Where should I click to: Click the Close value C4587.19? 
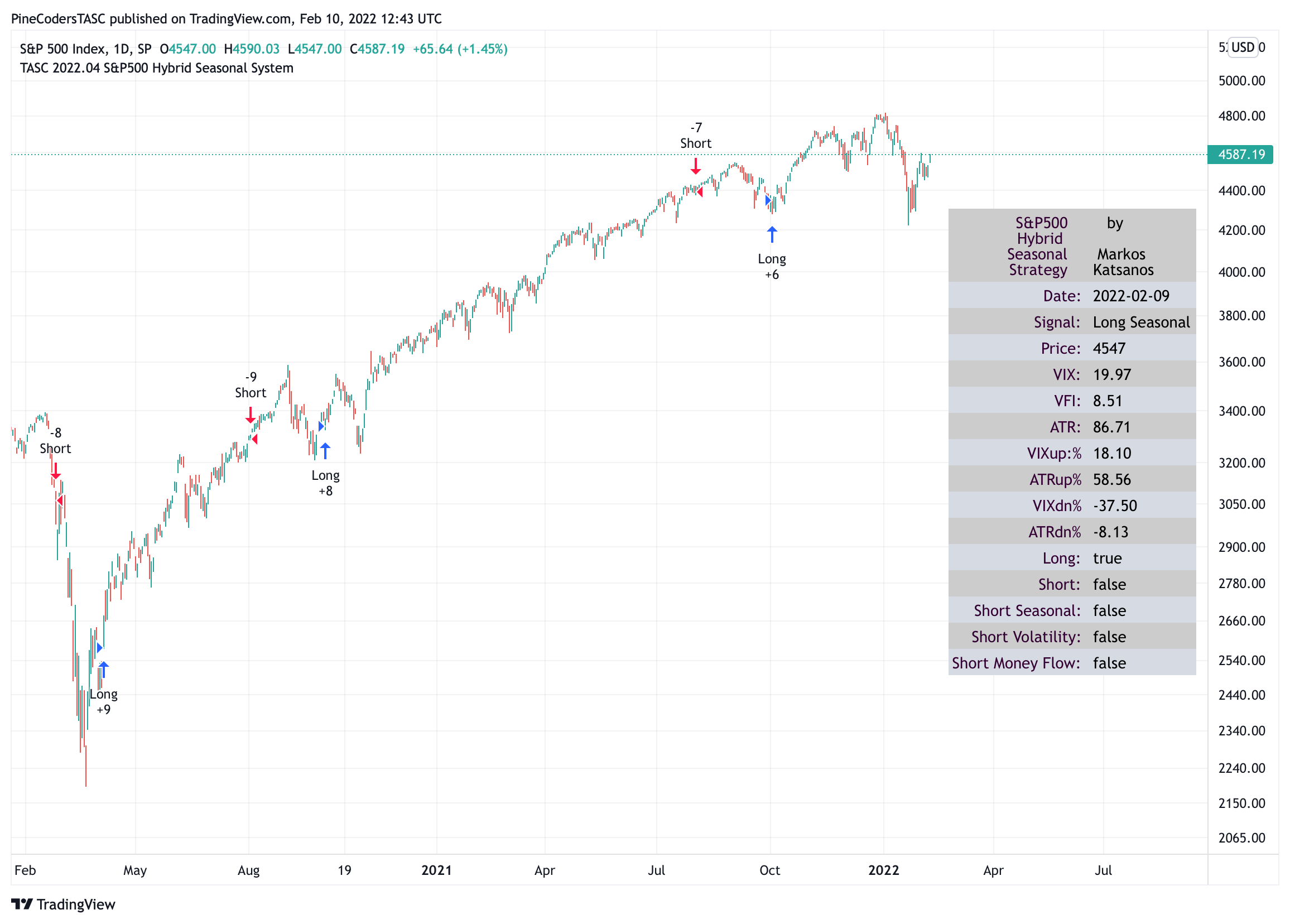pyautogui.click(x=378, y=49)
